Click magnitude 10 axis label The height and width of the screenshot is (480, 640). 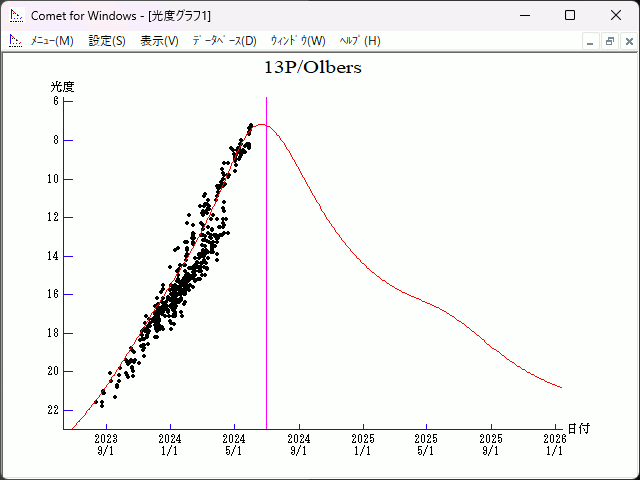(53, 179)
